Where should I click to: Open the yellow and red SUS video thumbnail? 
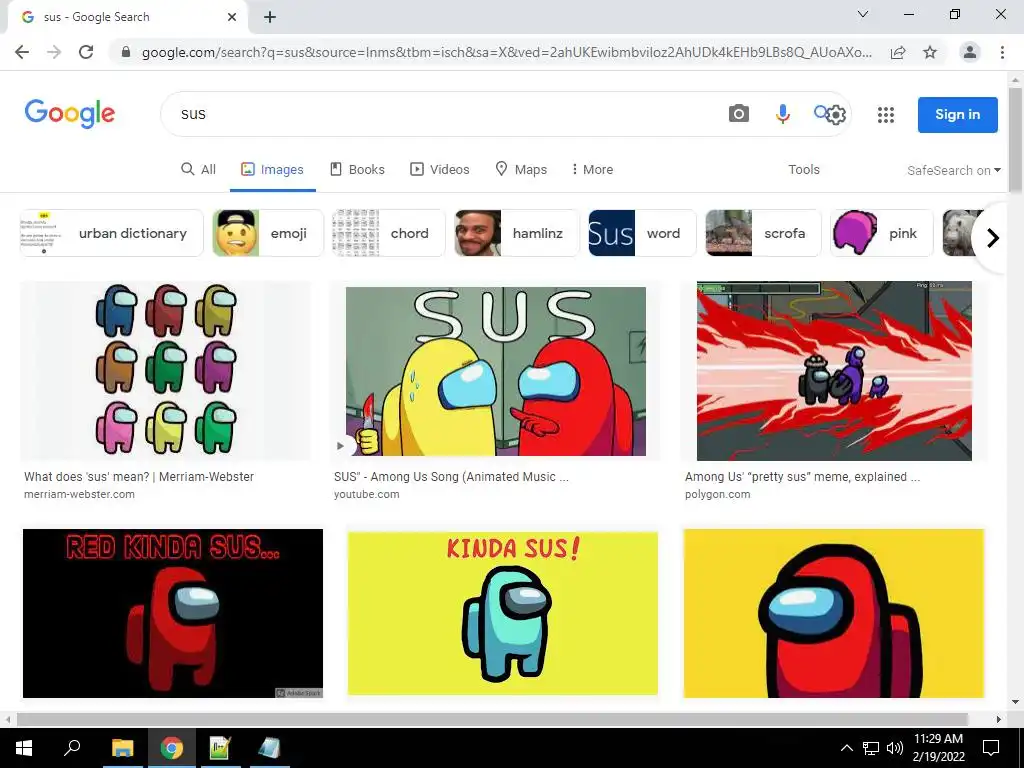(x=496, y=371)
